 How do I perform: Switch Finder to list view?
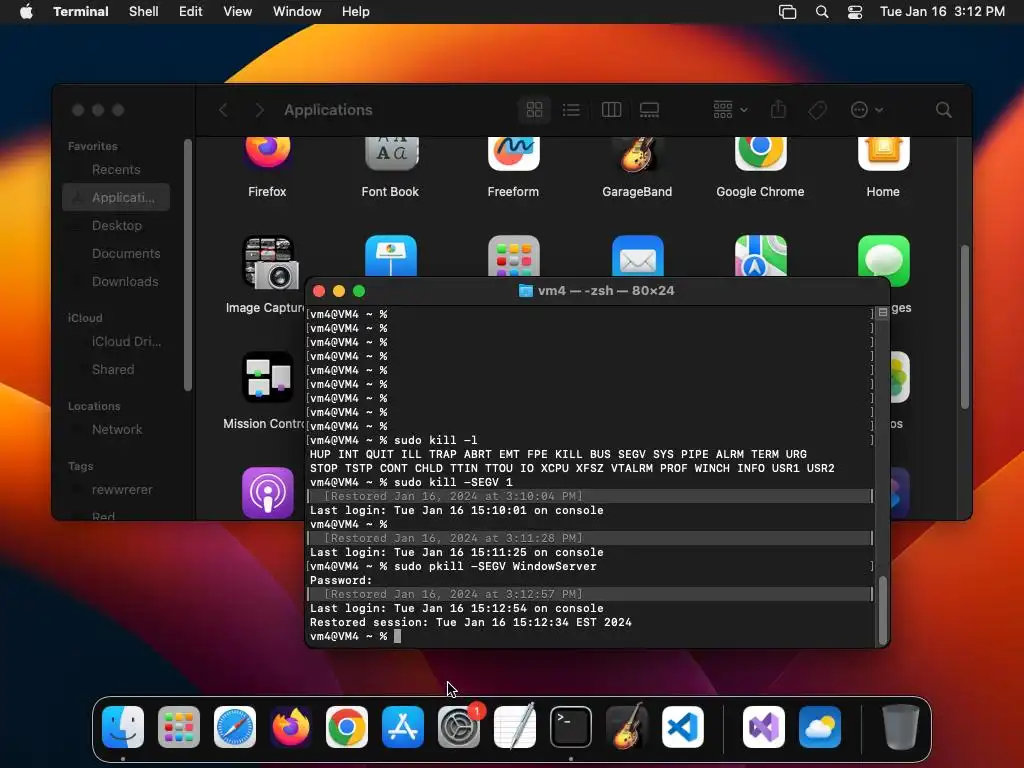pos(571,110)
